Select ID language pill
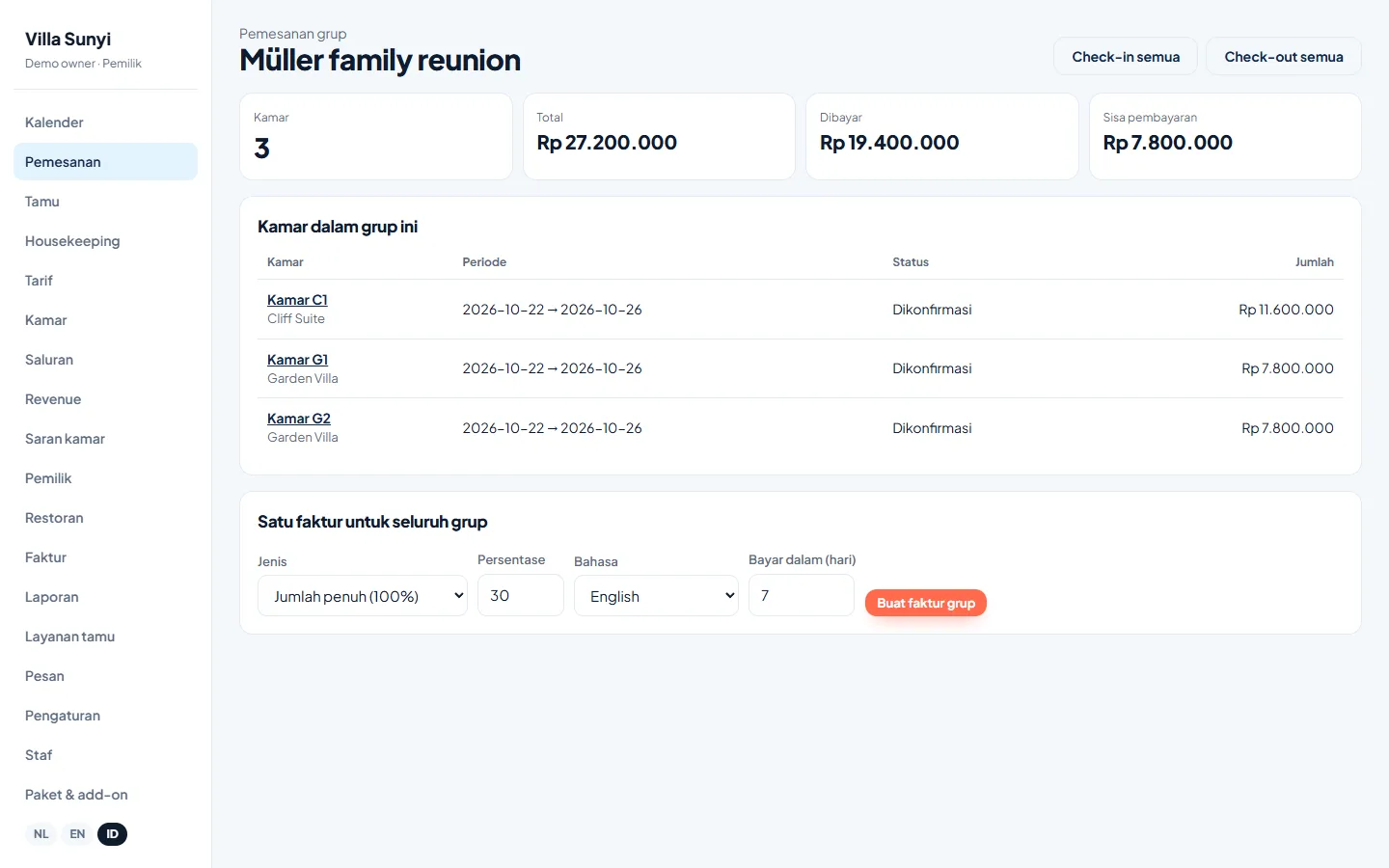The height and width of the screenshot is (868, 1389). [112, 834]
